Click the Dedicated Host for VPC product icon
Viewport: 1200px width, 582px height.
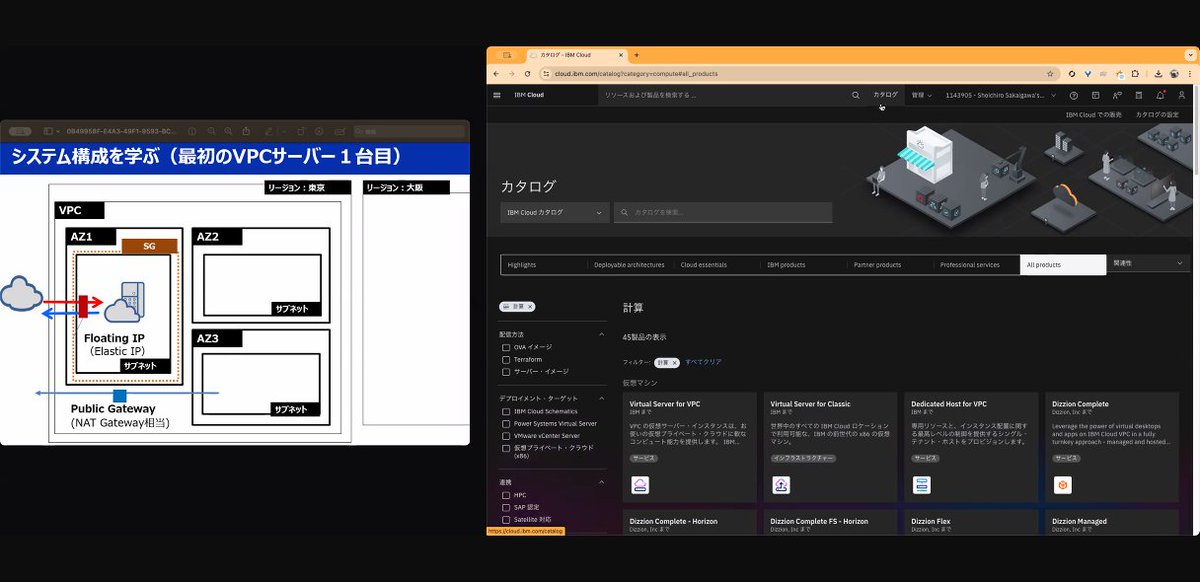(x=922, y=485)
